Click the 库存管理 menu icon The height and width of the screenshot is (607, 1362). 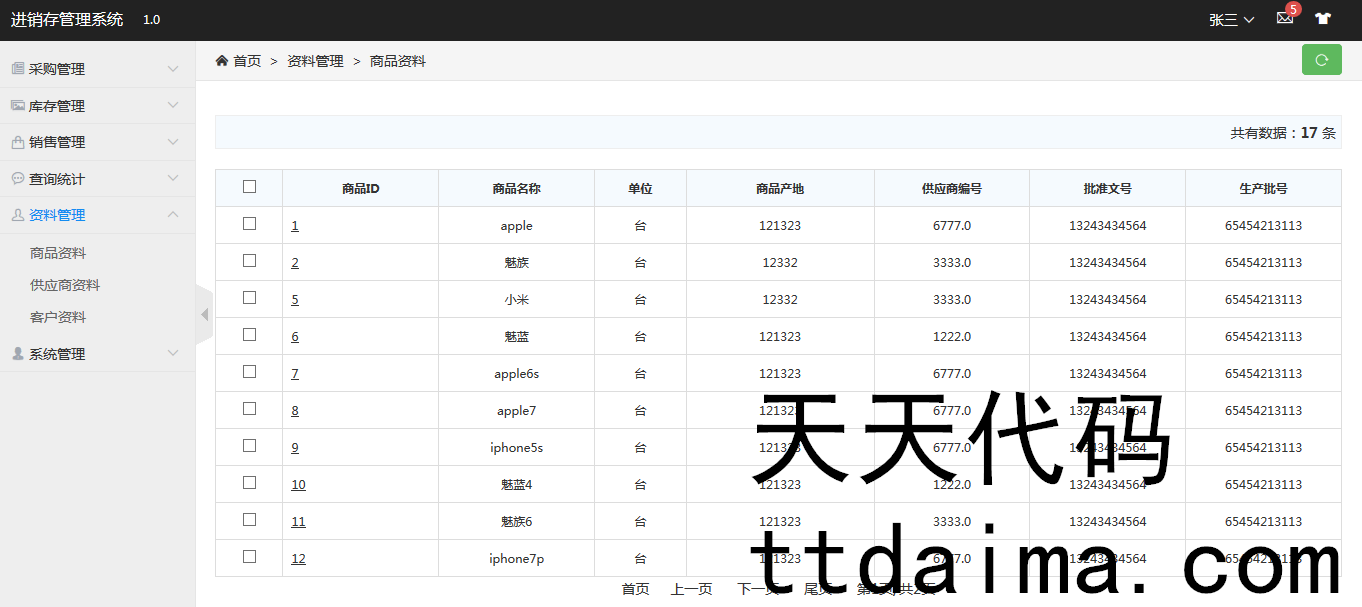18,106
